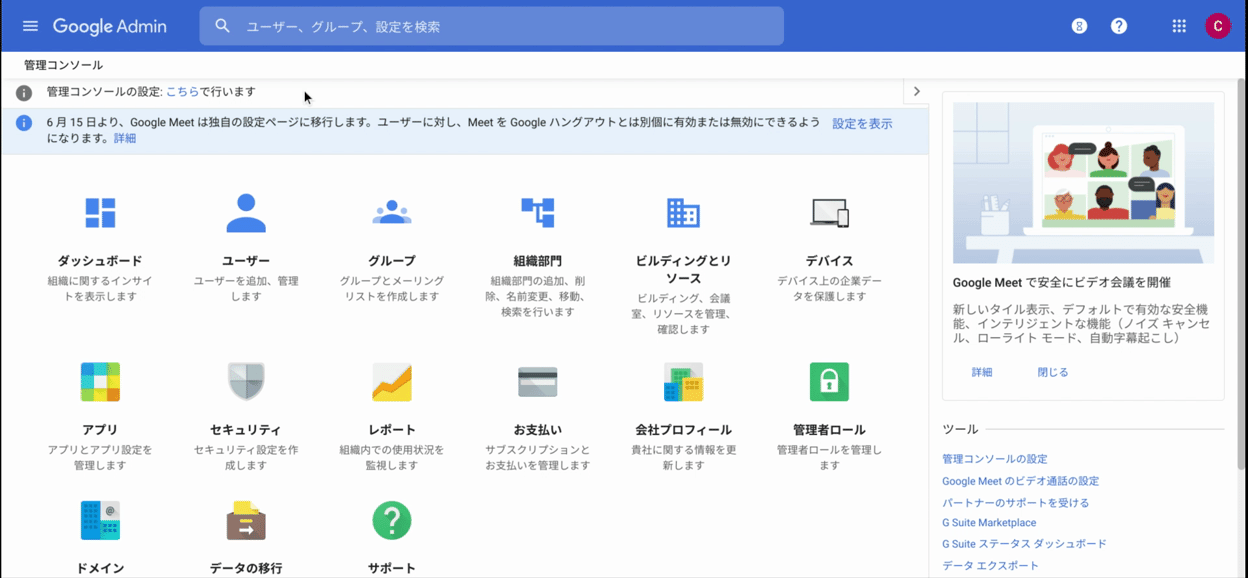Image resolution: width=1248 pixels, height=578 pixels.
Task: Open the Reports (レポート) chart icon
Action: click(x=392, y=382)
